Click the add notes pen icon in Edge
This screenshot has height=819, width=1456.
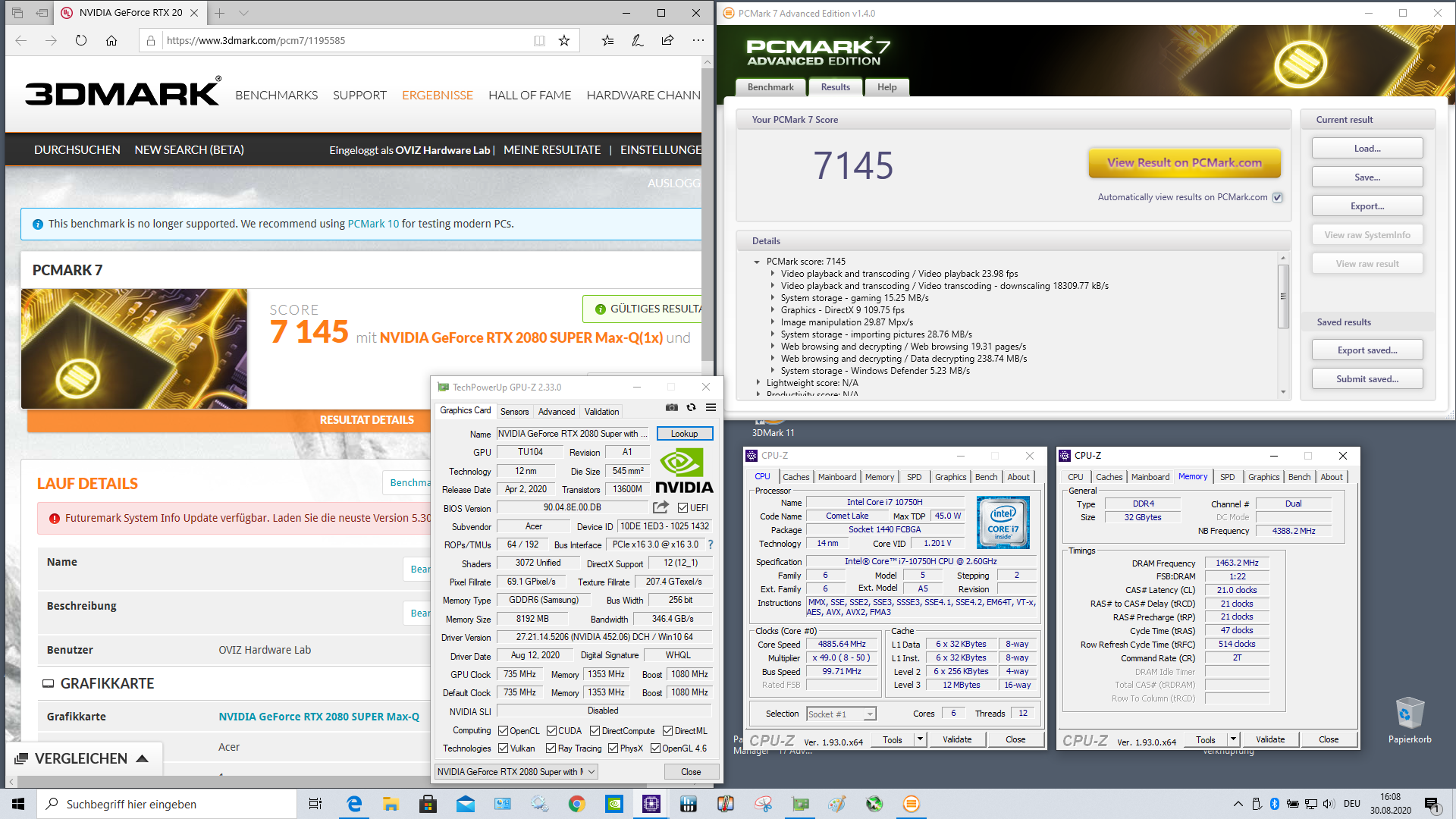pyautogui.click(x=638, y=40)
